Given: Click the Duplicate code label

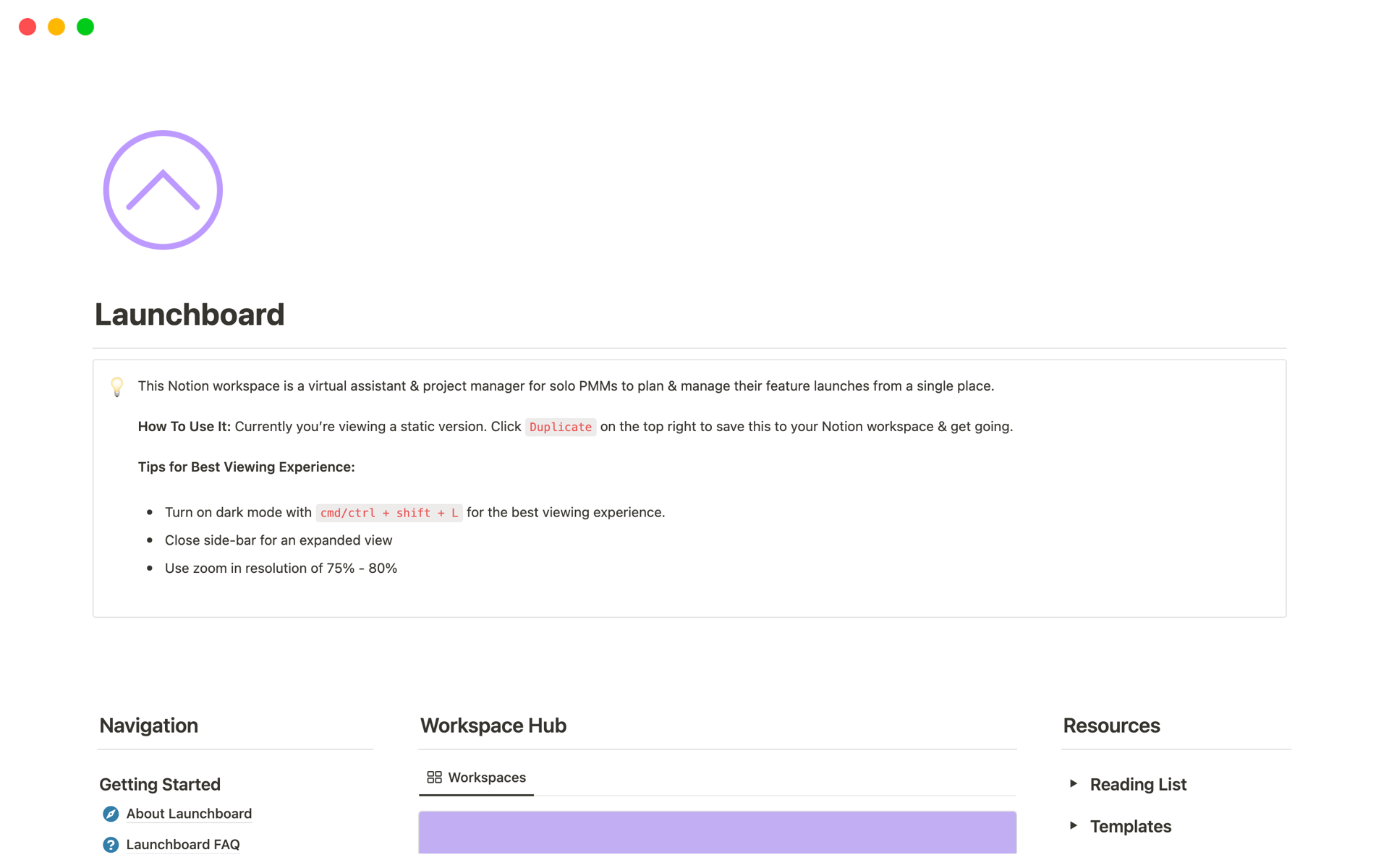Looking at the screenshot, I should pos(560,427).
